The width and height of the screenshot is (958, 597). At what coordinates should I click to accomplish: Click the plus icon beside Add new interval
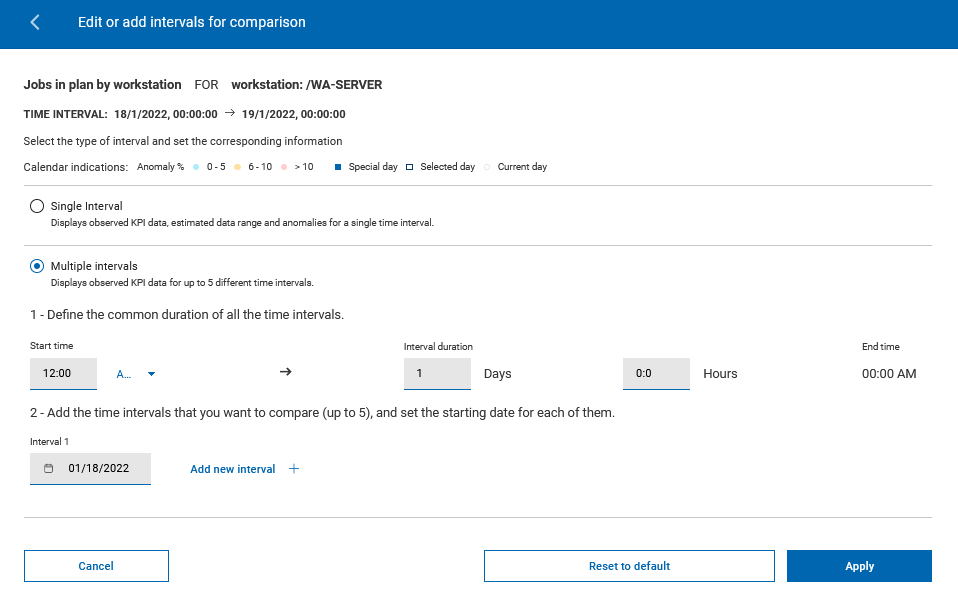coord(294,468)
